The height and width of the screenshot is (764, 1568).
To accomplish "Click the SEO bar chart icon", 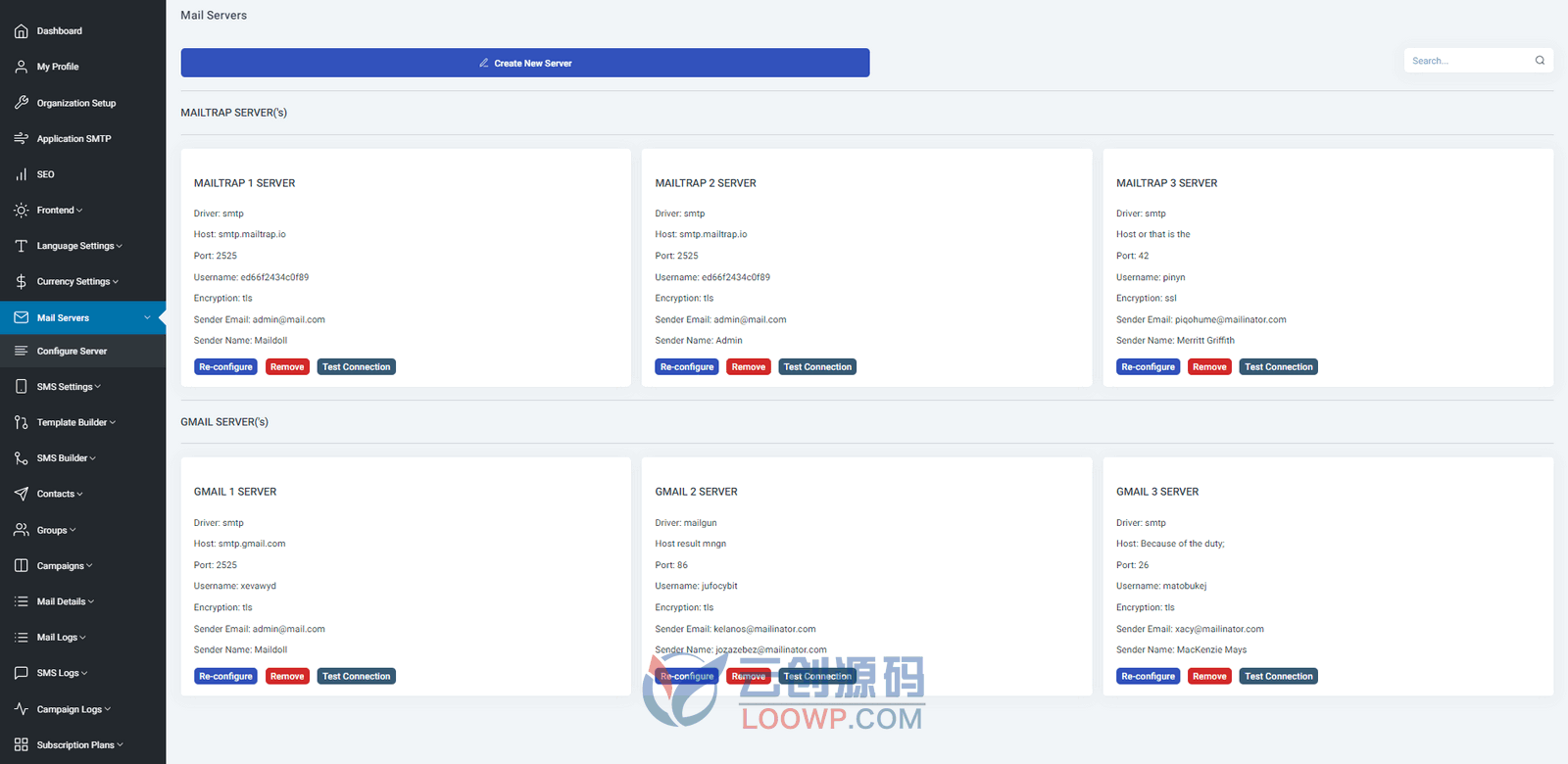I will (x=21, y=174).
